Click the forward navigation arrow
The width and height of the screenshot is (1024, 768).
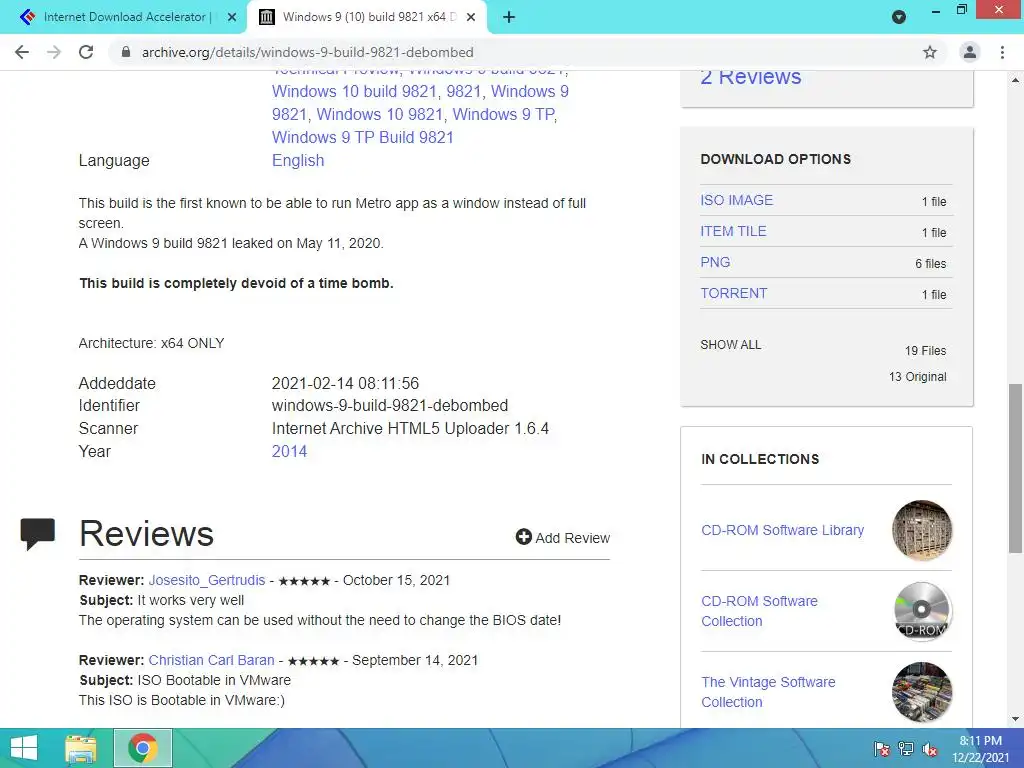click(x=54, y=52)
